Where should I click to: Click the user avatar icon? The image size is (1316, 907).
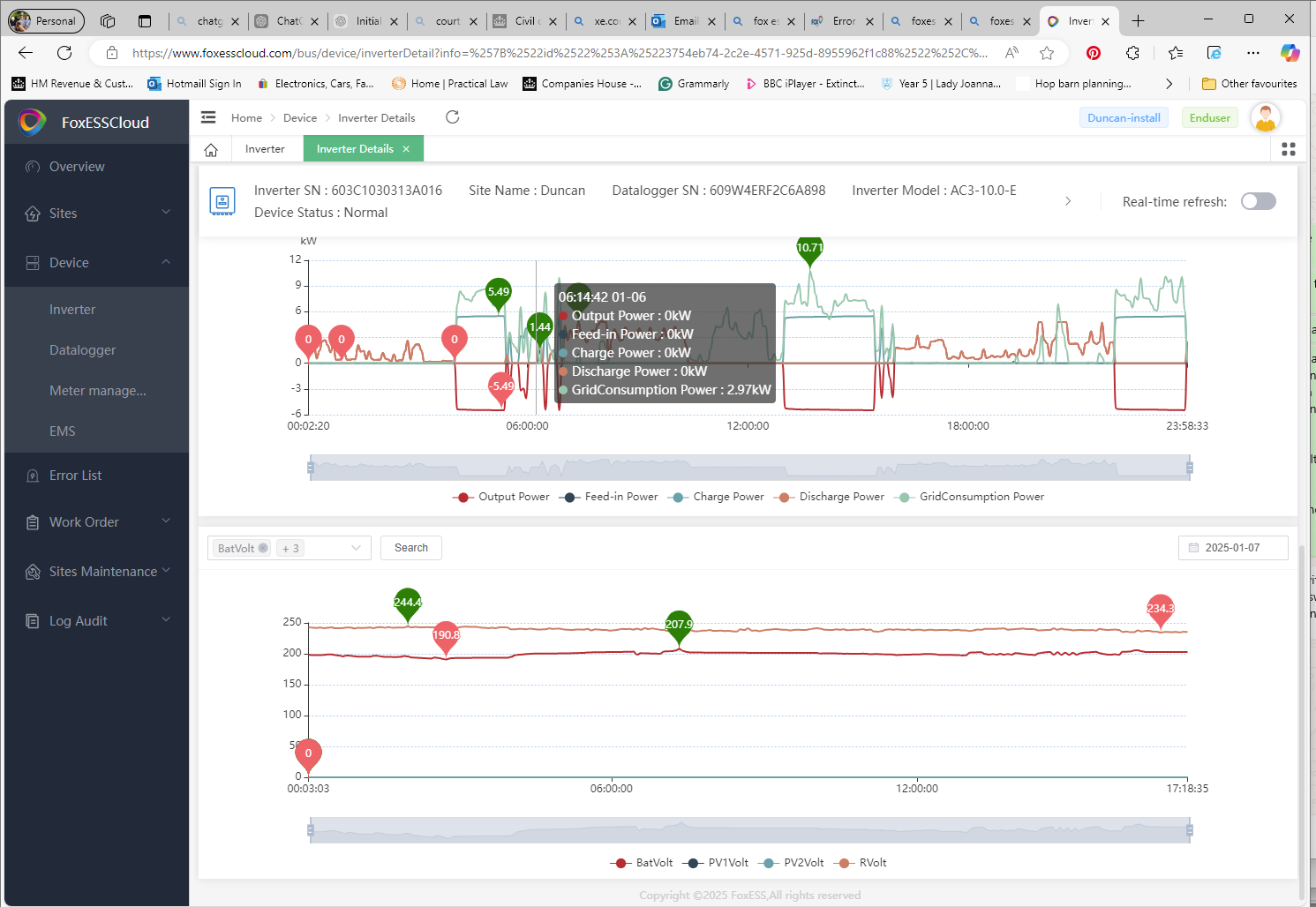pos(1265,117)
